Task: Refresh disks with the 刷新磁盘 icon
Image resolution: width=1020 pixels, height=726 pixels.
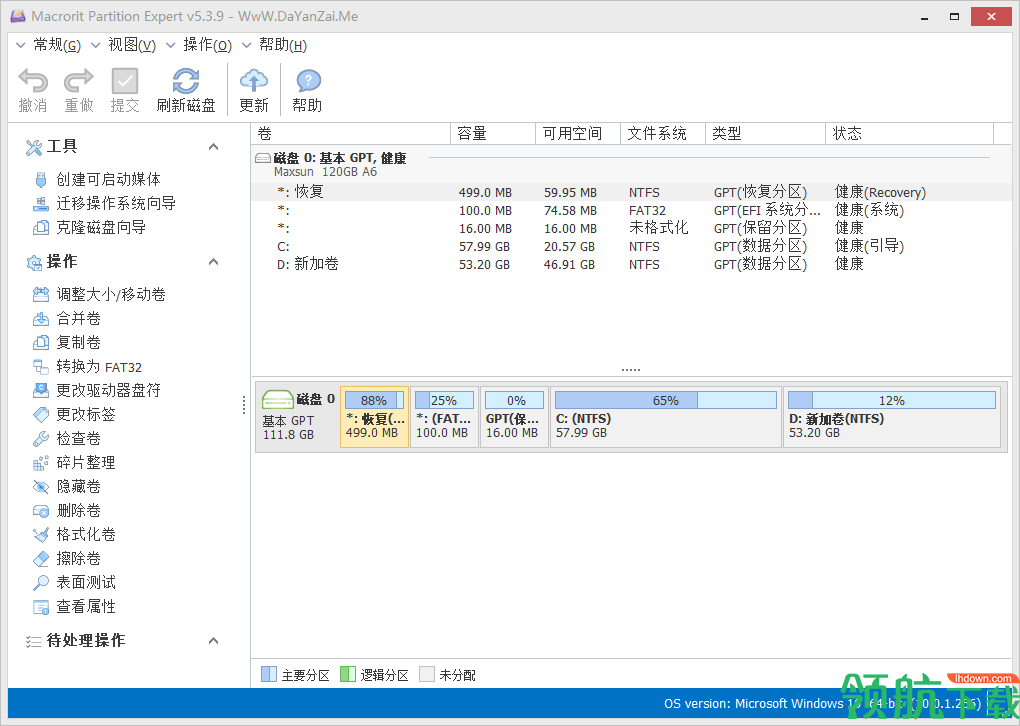Action: [186, 81]
